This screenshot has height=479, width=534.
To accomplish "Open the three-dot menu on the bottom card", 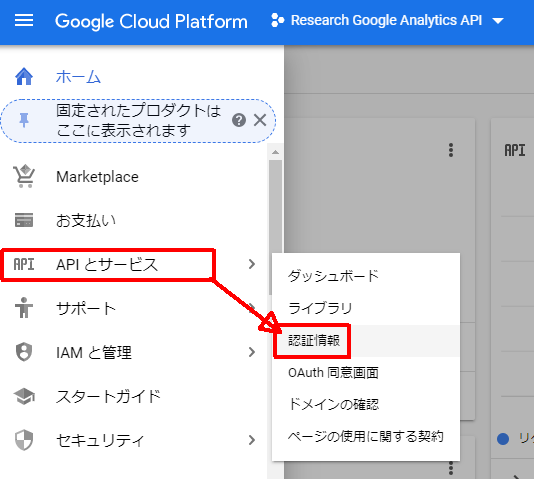I will click(x=451, y=469).
